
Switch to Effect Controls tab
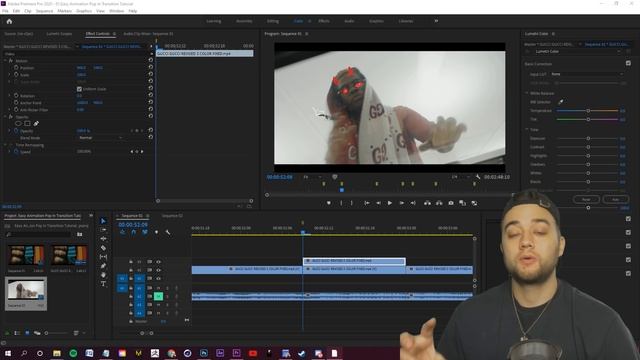(98, 34)
